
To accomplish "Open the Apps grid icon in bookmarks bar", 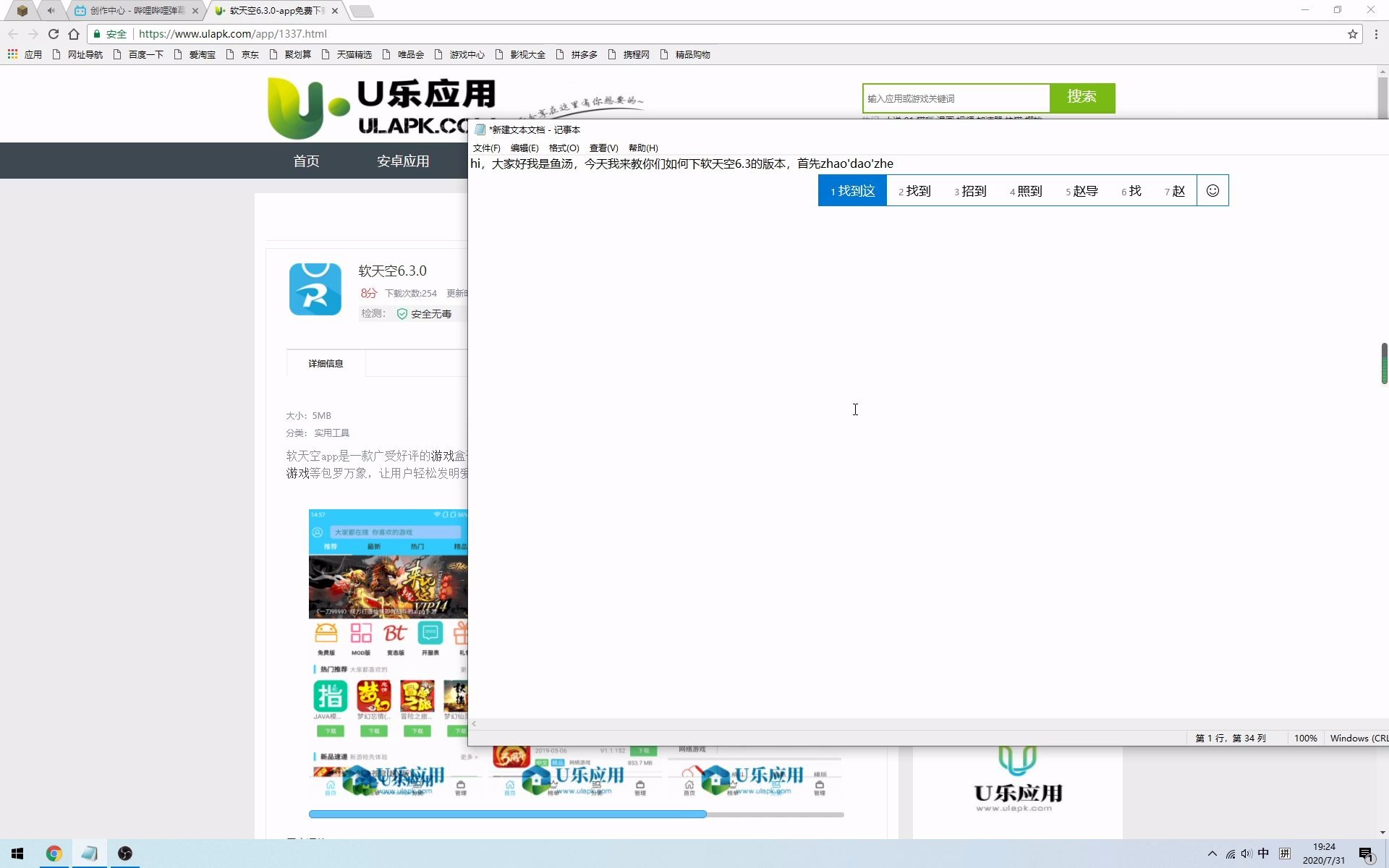I will point(12,54).
